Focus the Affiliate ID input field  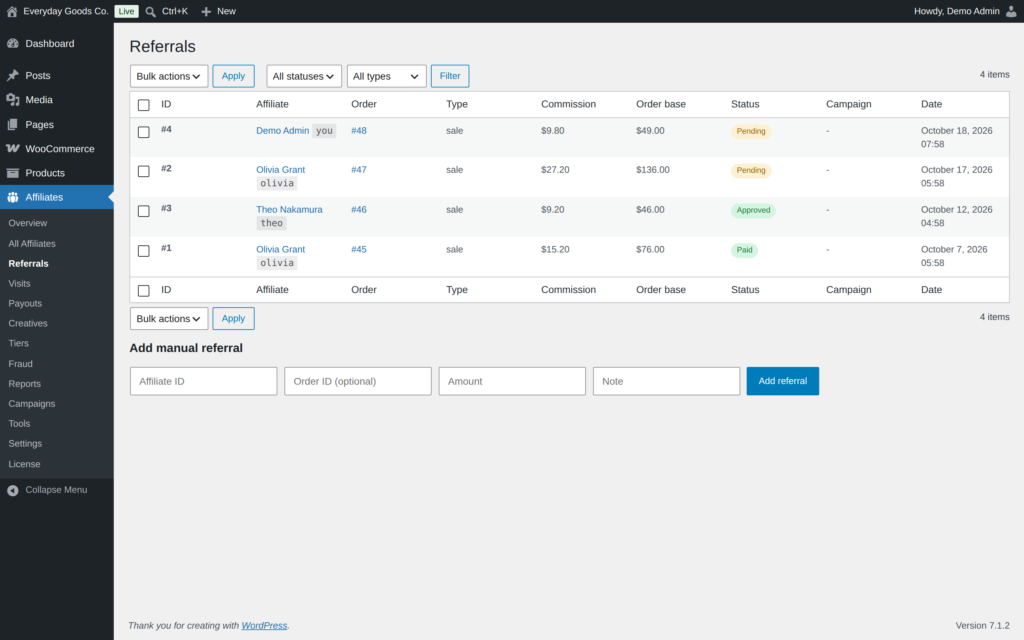(x=204, y=381)
